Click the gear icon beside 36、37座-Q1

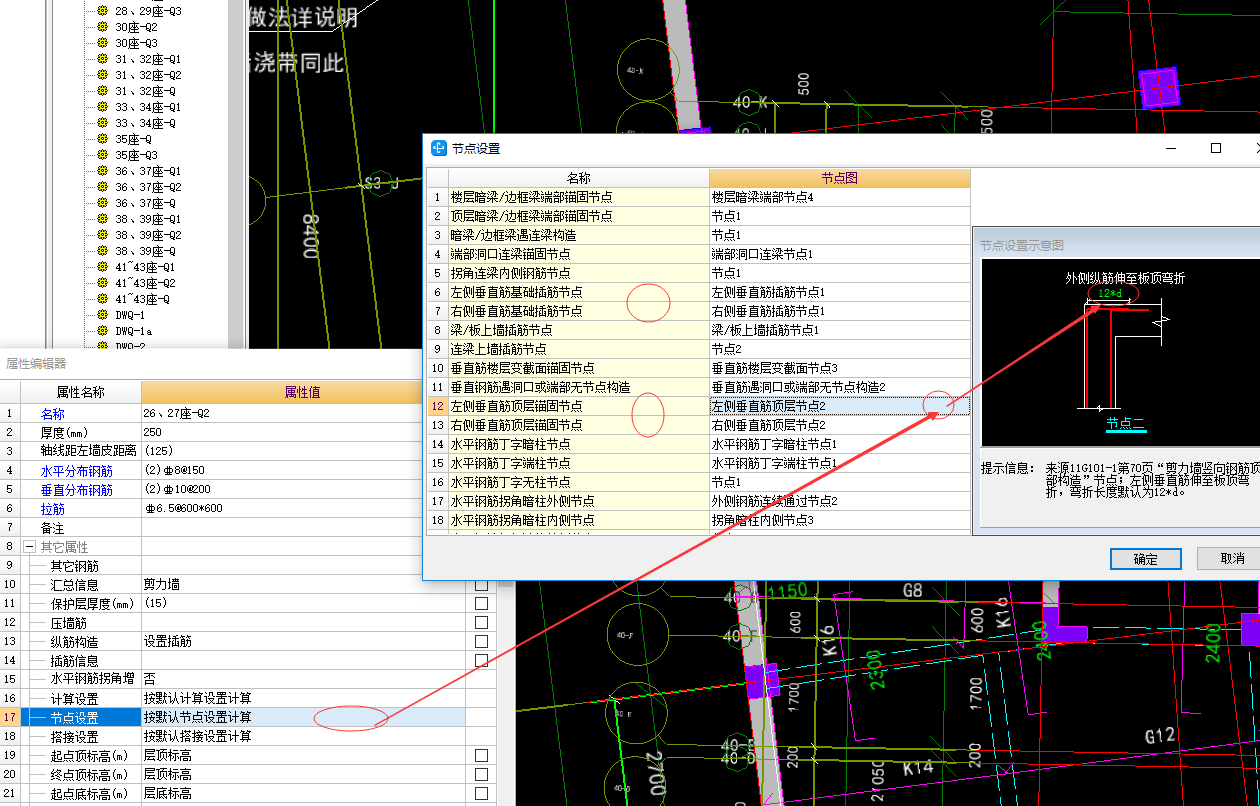pyautogui.click(x=102, y=172)
